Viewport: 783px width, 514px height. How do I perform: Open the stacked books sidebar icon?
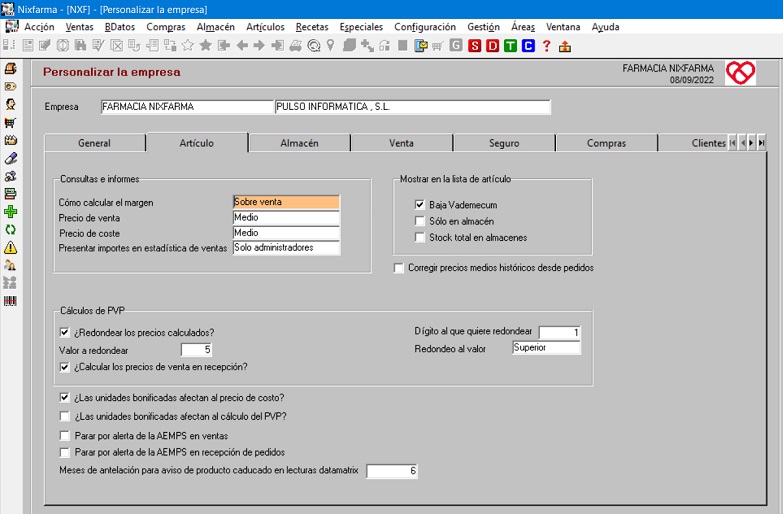tap(10, 194)
